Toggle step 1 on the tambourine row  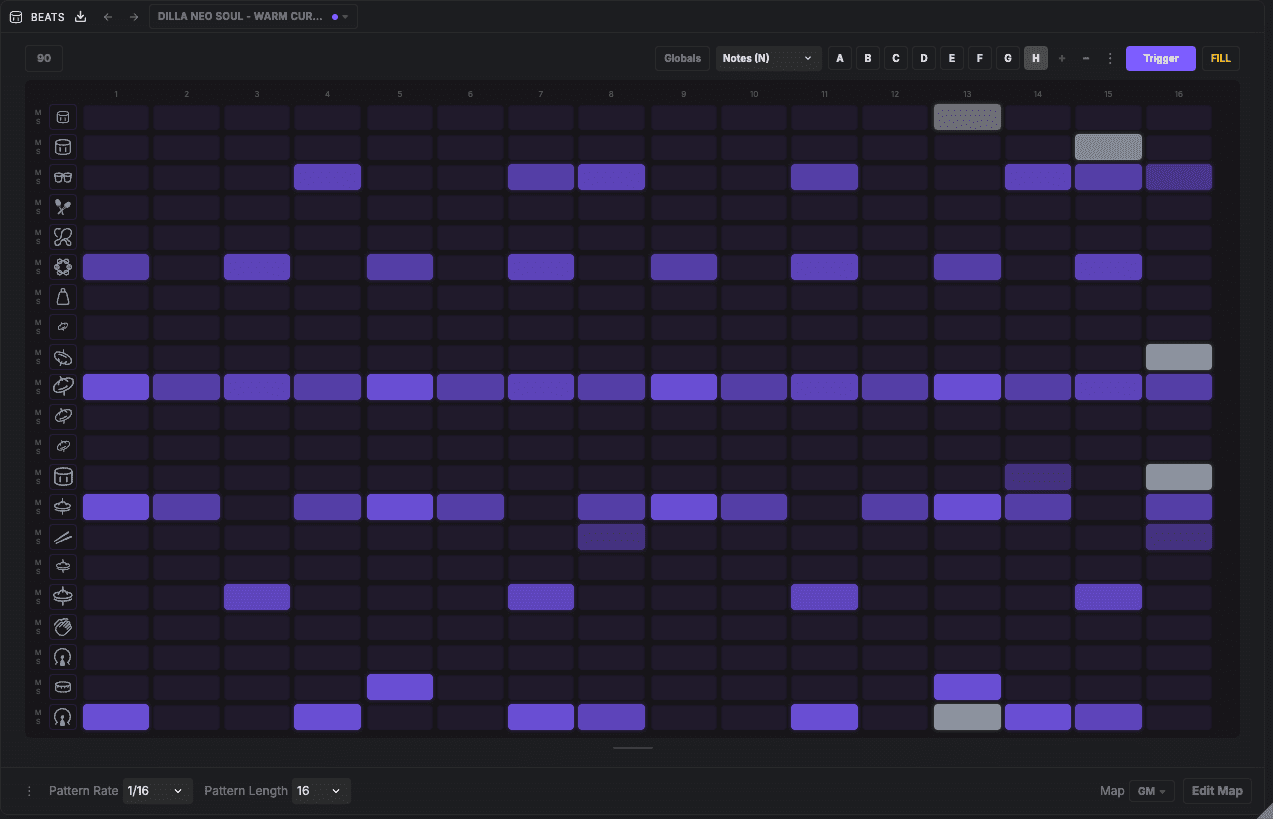[116, 267]
